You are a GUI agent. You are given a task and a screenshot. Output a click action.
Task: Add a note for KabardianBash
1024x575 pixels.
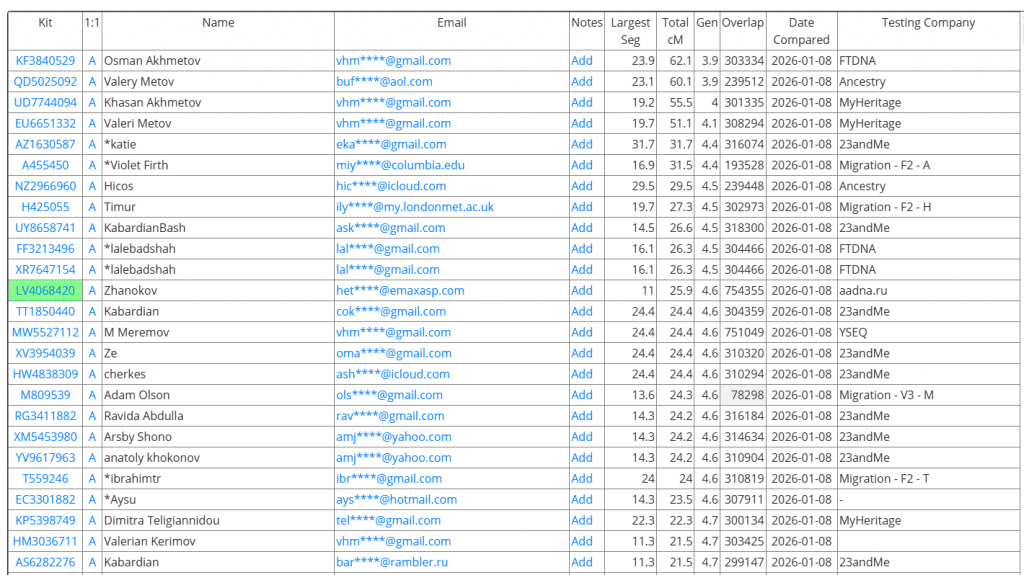pos(582,228)
